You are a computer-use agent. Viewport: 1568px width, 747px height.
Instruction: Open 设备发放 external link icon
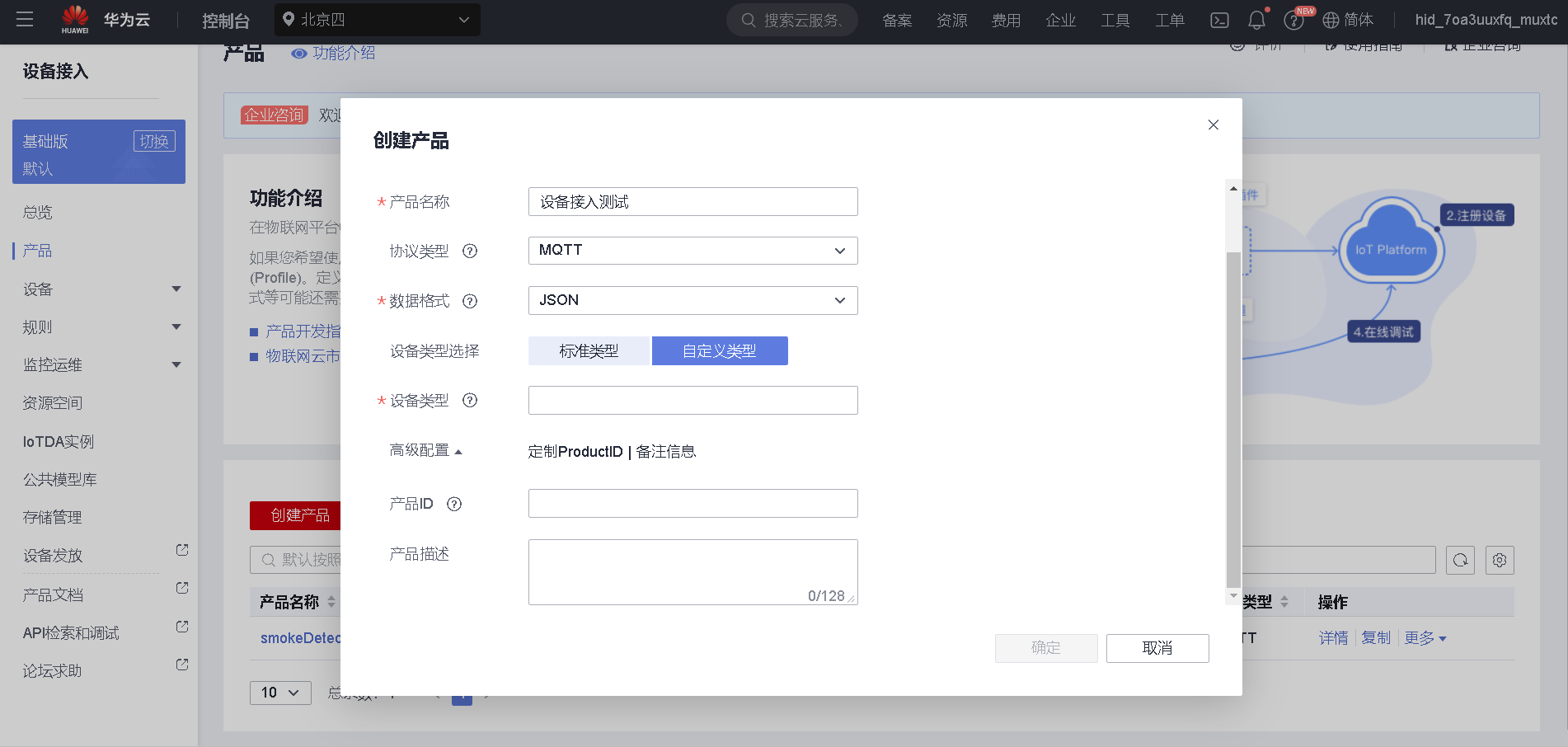pyautogui.click(x=182, y=550)
